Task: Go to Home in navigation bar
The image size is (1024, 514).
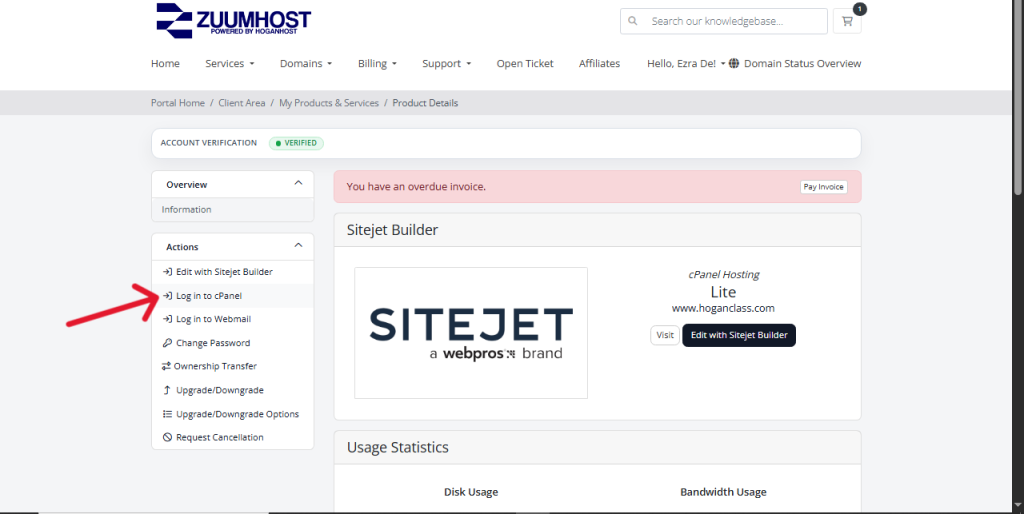Action: point(165,63)
